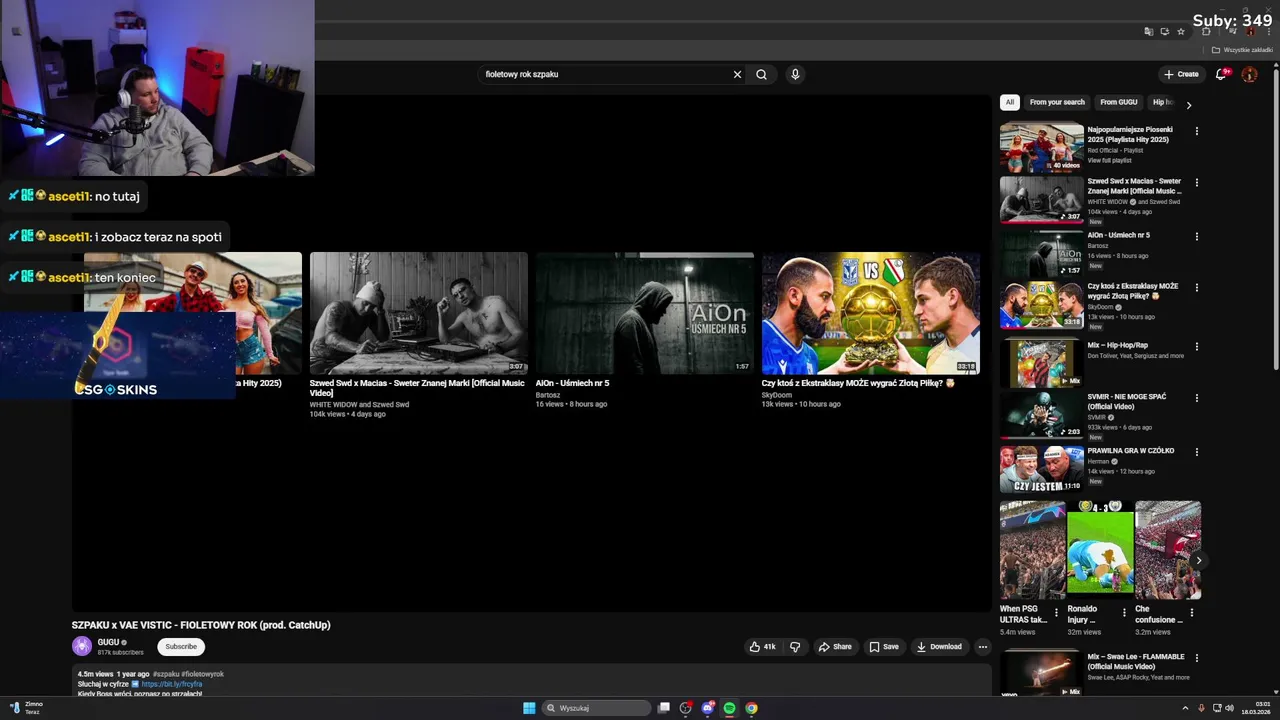
Task: Open options for sidebar Czy ktoś z Ekstraklasy video
Action: pos(1196,288)
